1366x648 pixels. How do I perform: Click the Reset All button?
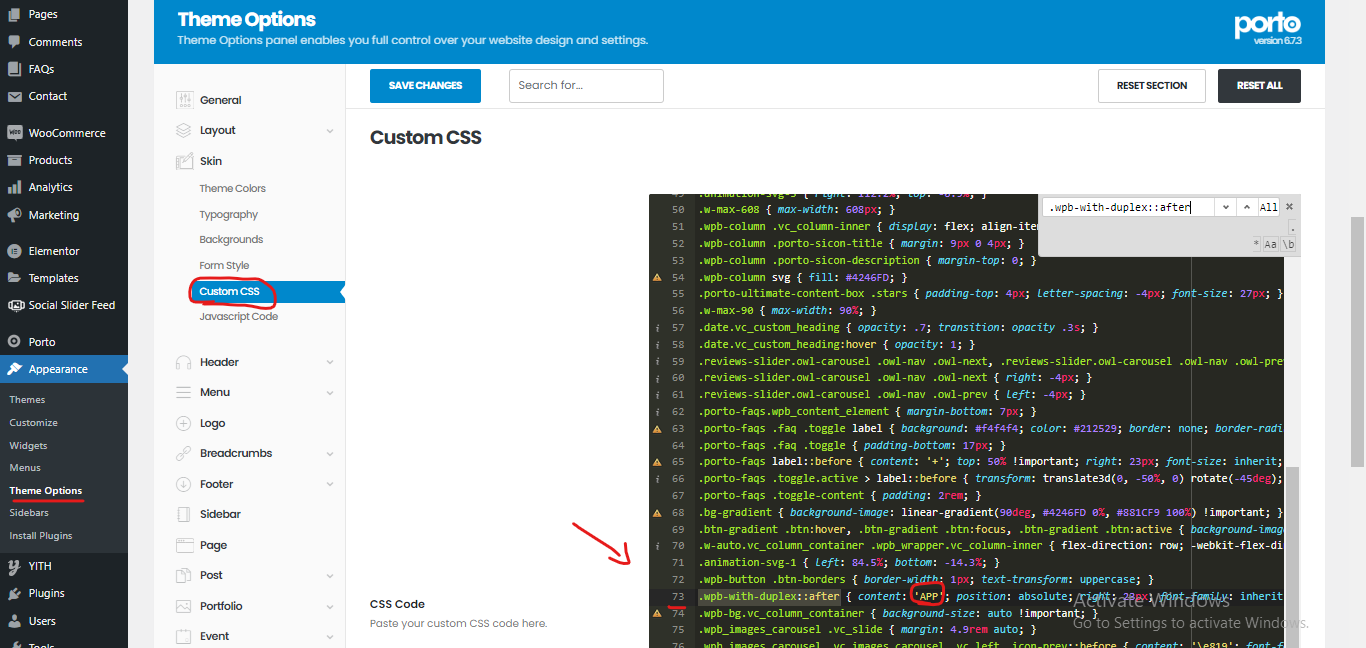pyautogui.click(x=1259, y=86)
